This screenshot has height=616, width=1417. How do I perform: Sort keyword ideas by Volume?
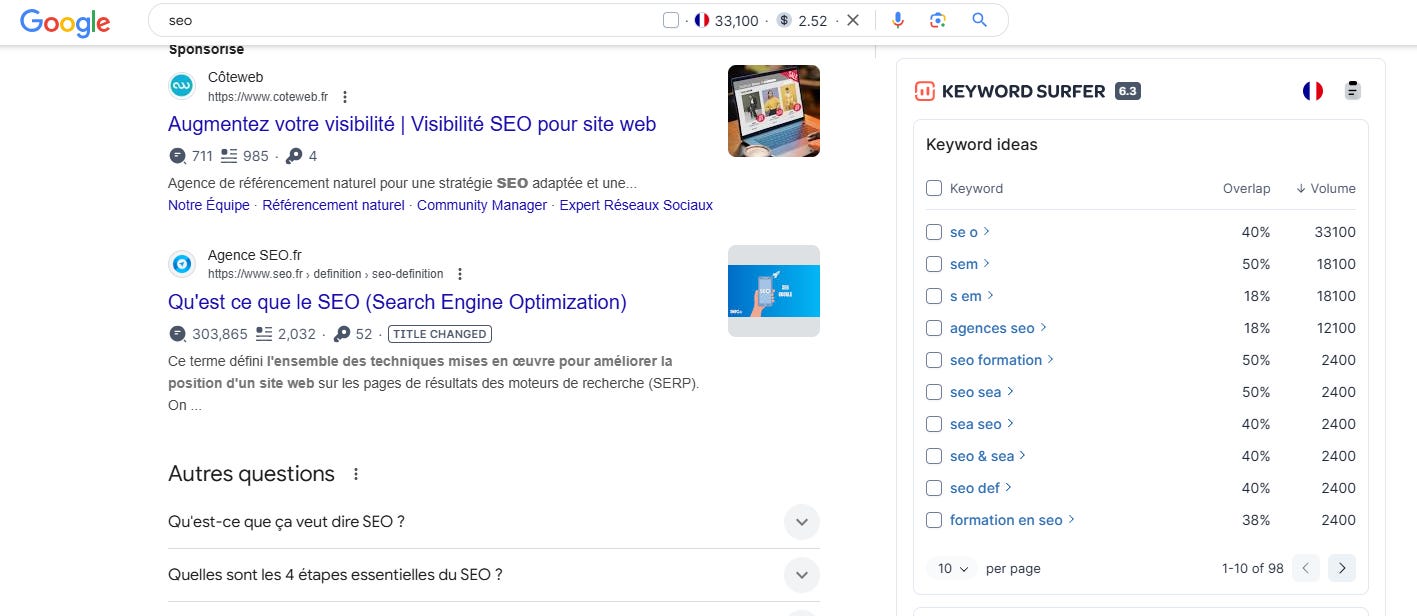click(x=1326, y=188)
